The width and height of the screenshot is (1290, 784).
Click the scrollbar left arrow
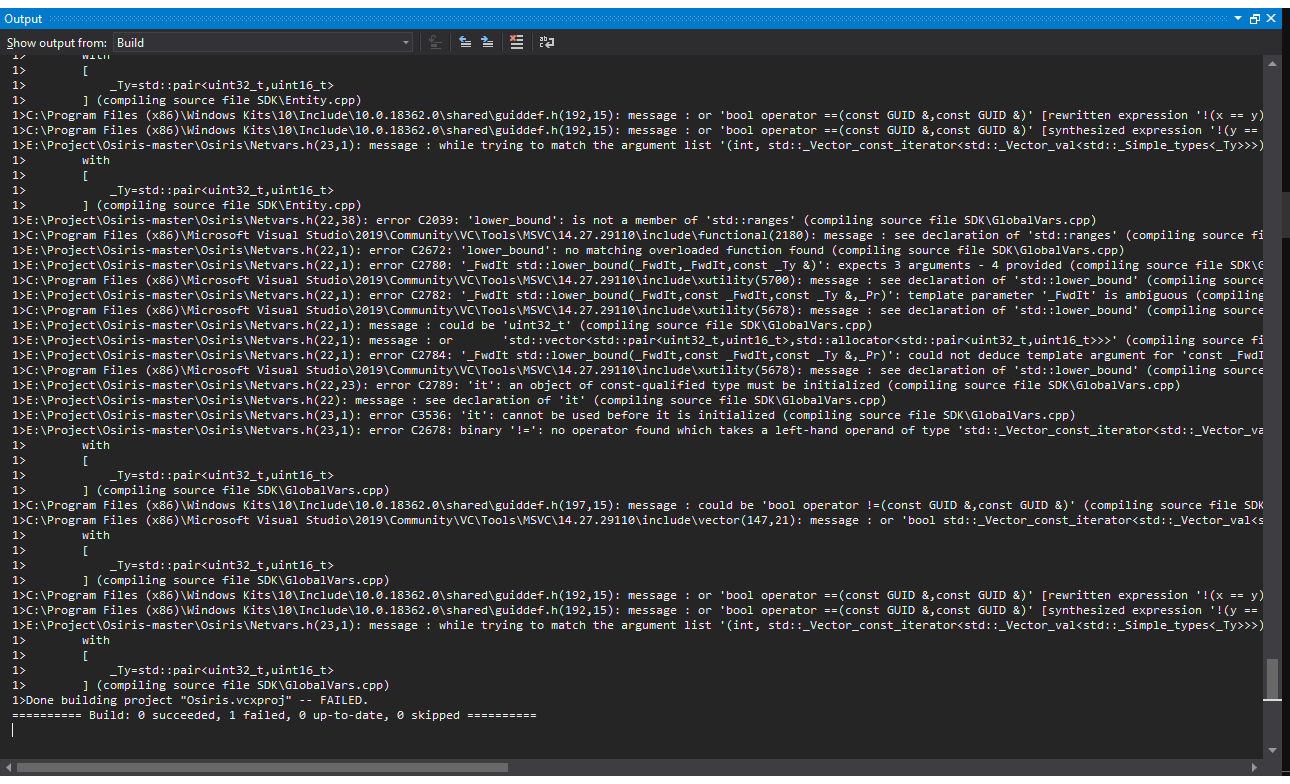point(8,766)
